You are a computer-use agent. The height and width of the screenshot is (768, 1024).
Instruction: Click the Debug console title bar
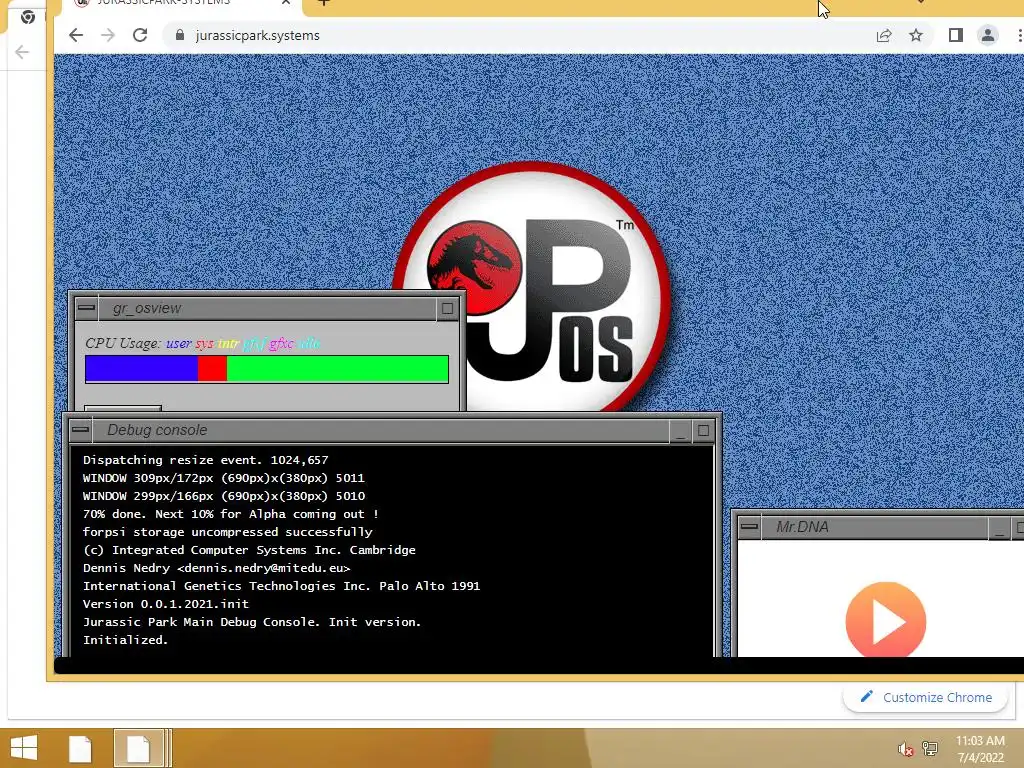[381, 430]
